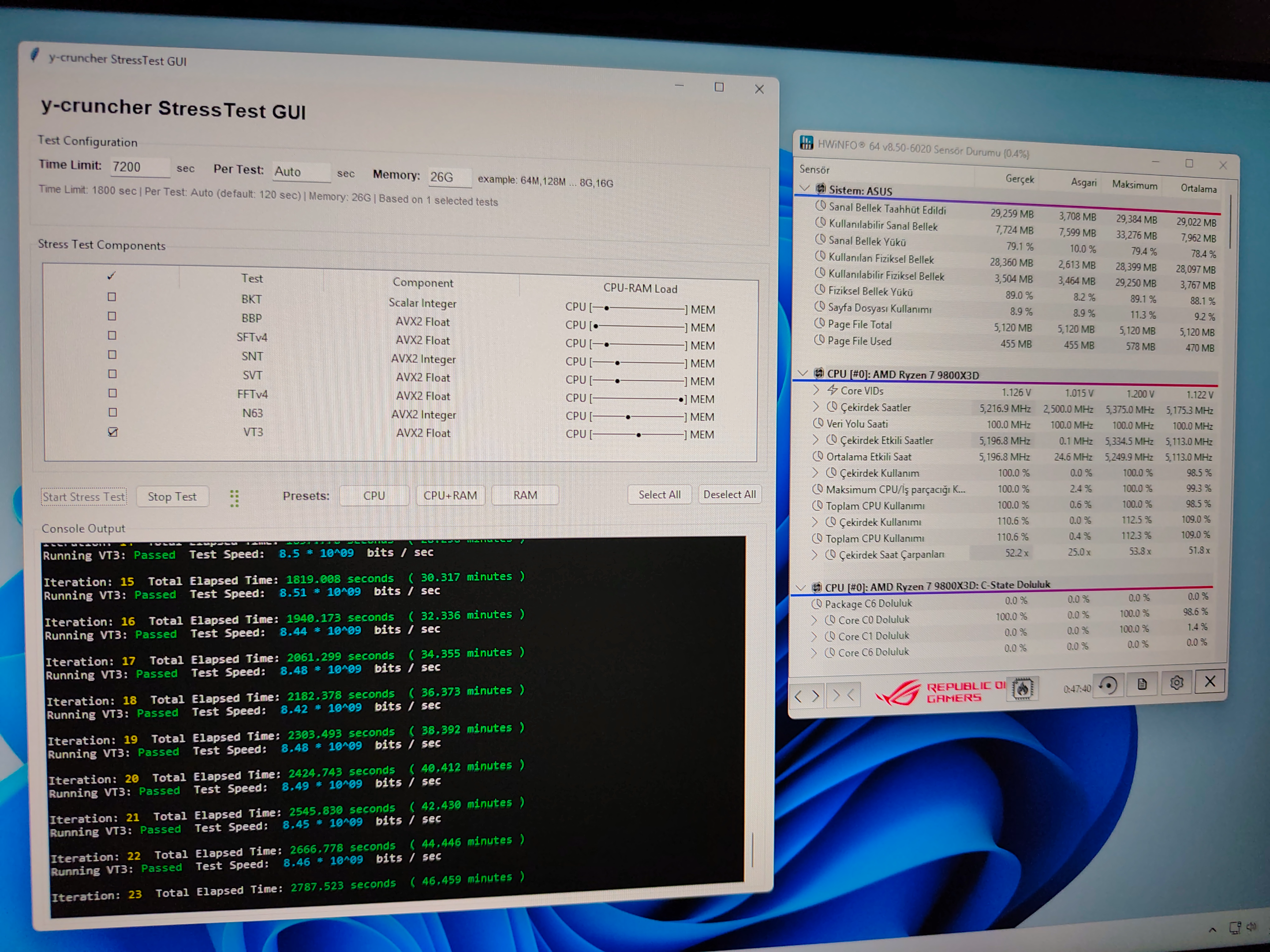Click the Start Stress Test button
Image resolution: width=1270 pixels, height=952 pixels.
(84, 497)
